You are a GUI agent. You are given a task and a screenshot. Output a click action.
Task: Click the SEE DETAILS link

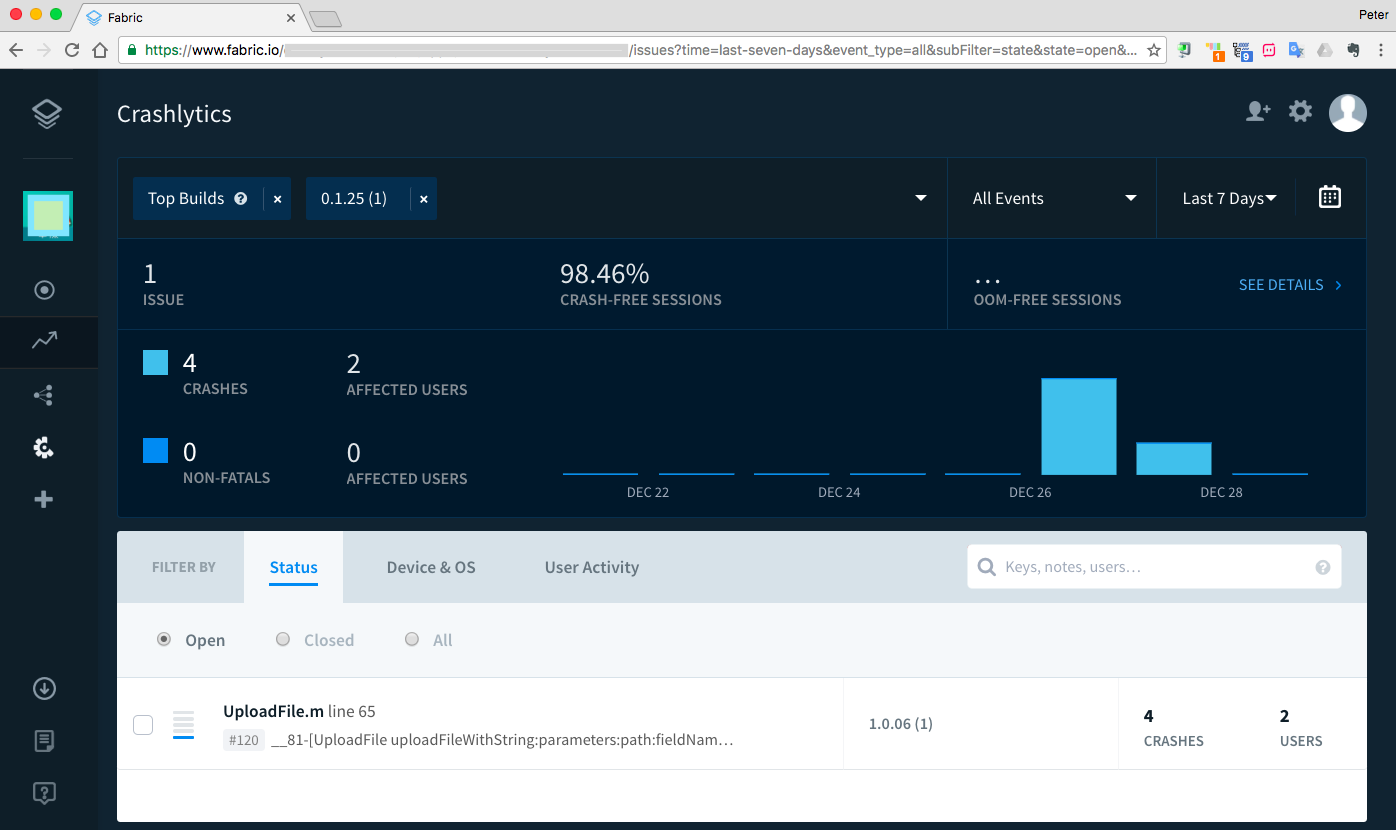[x=1290, y=285]
